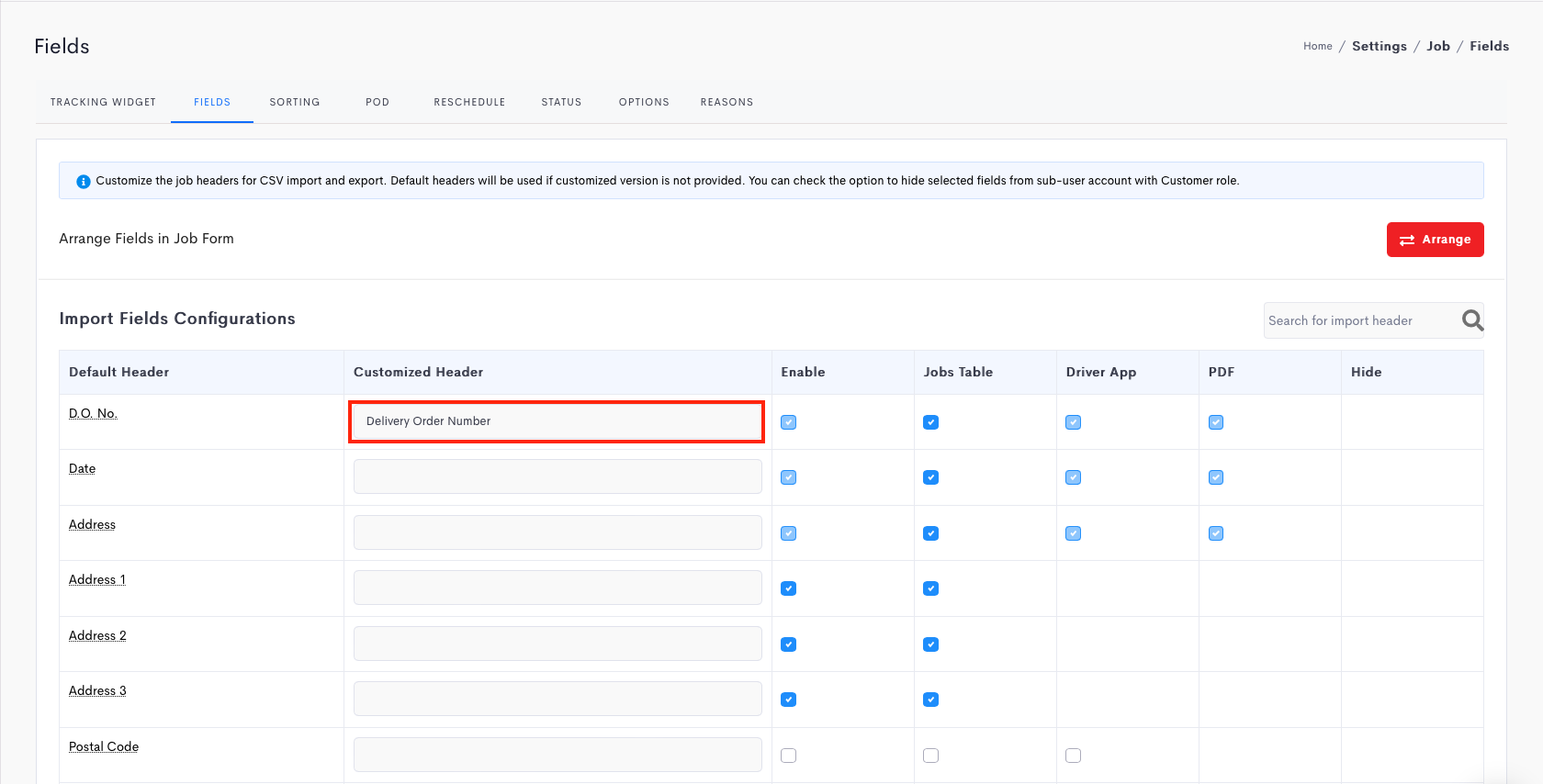Uncheck Jobs Table for Address 3
Image resolution: width=1543 pixels, height=784 pixels.
930,700
